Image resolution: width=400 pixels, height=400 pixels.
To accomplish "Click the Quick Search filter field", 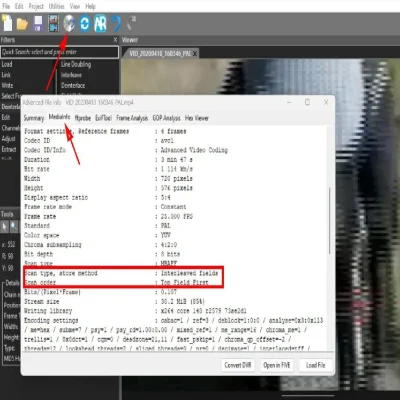I will (60, 52).
